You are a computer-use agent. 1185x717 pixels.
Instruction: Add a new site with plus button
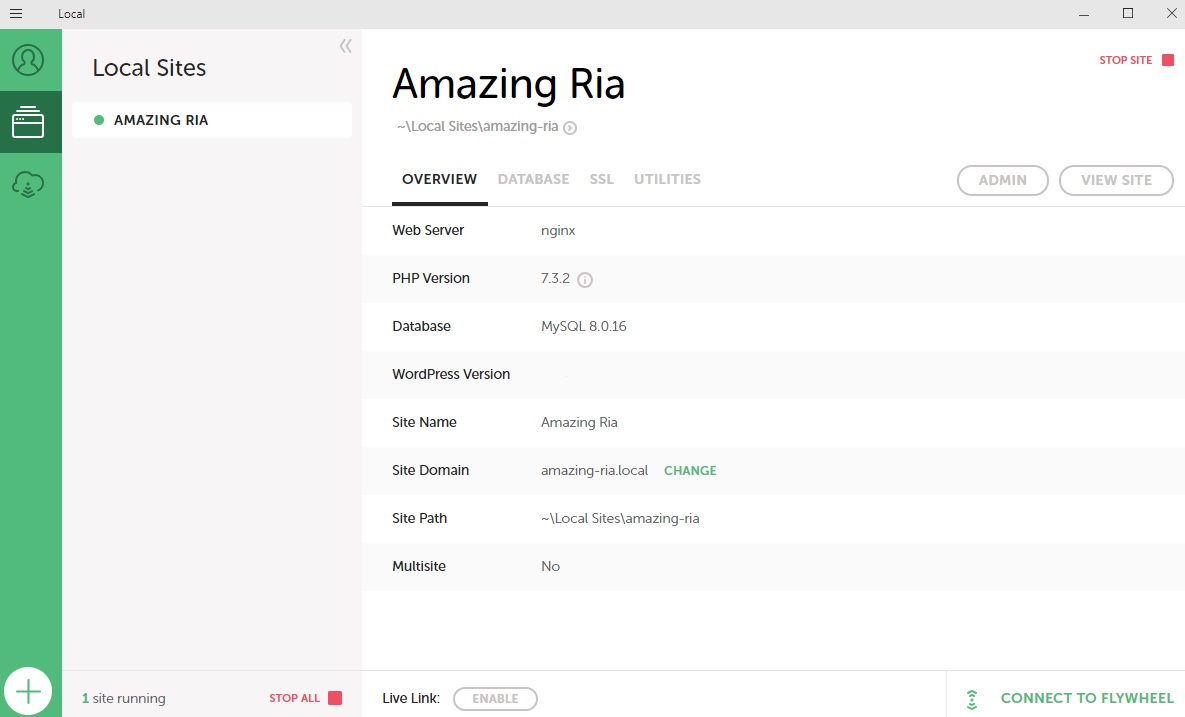tap(28, 691)
